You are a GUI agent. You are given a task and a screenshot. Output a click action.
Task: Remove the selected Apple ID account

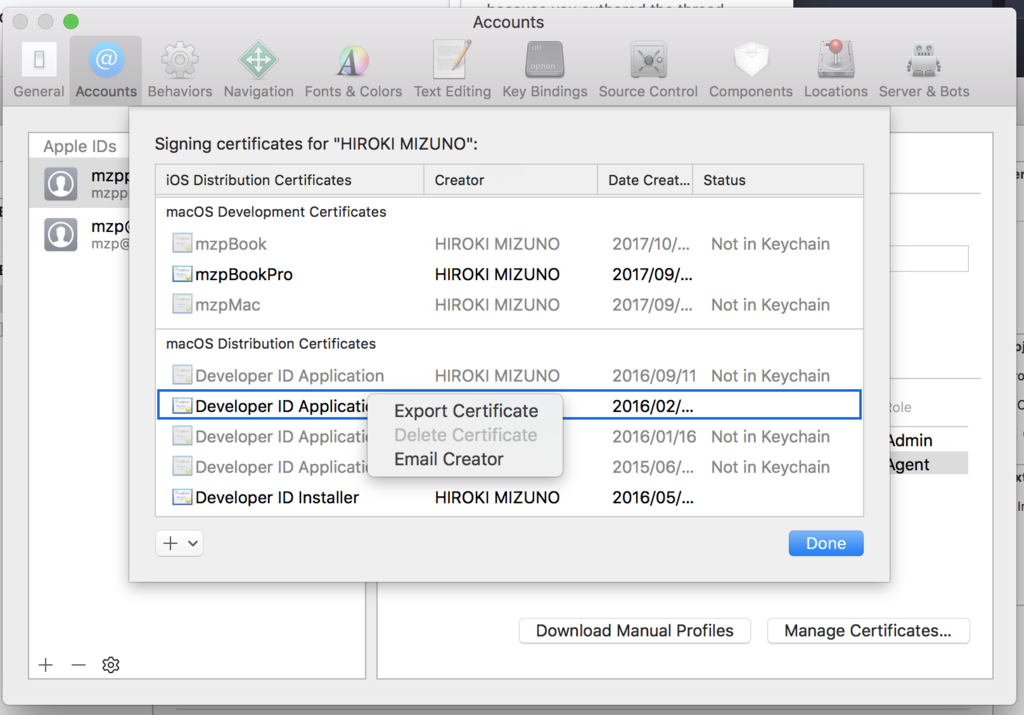[x=78, y=665]
